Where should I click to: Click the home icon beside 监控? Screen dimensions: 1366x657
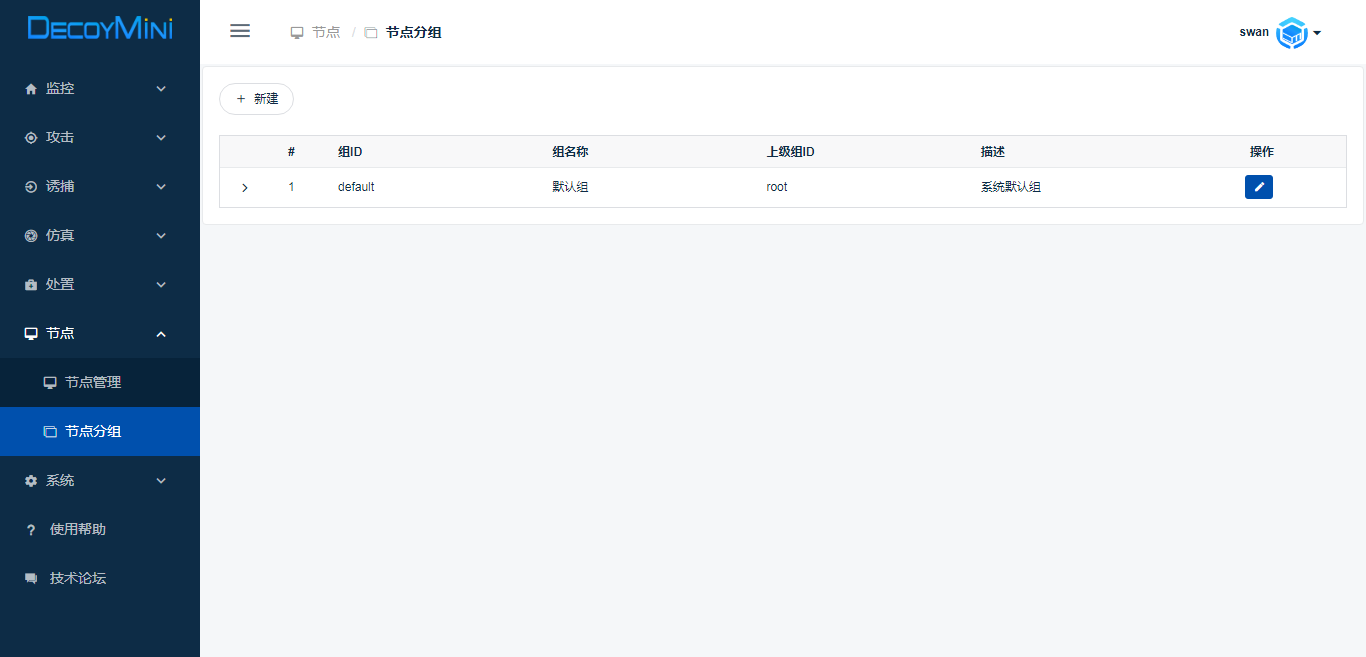tap(31, 89)
